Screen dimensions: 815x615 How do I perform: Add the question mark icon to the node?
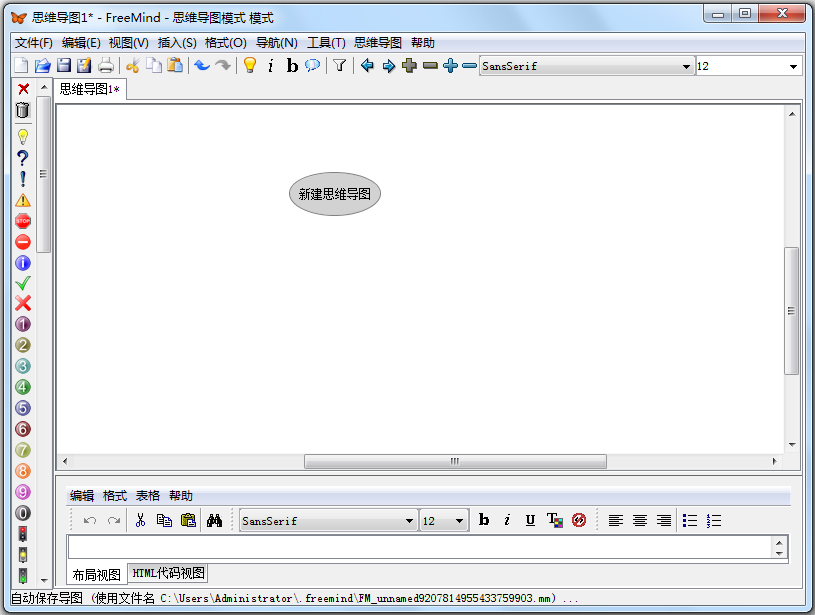(x=23, y=158)
